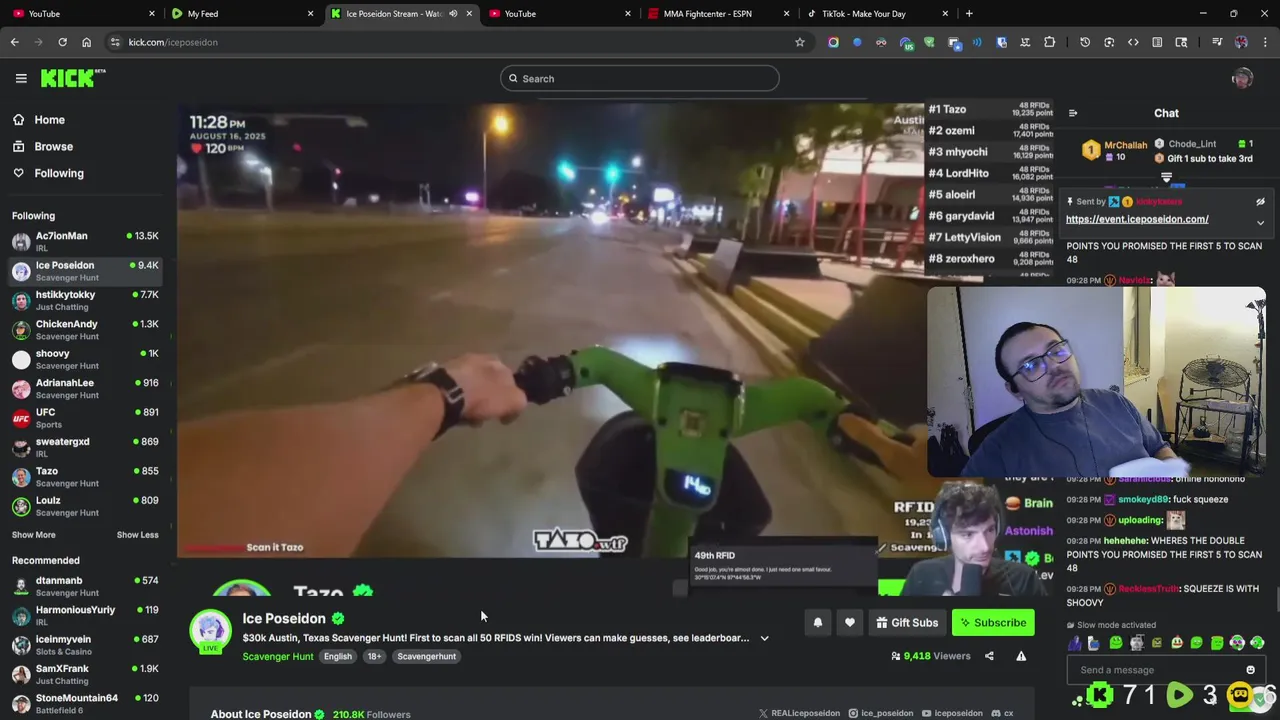Open the Scavenger Hunt category link
The height and width of the screenshot is (720, 1280).
point(278,657)
